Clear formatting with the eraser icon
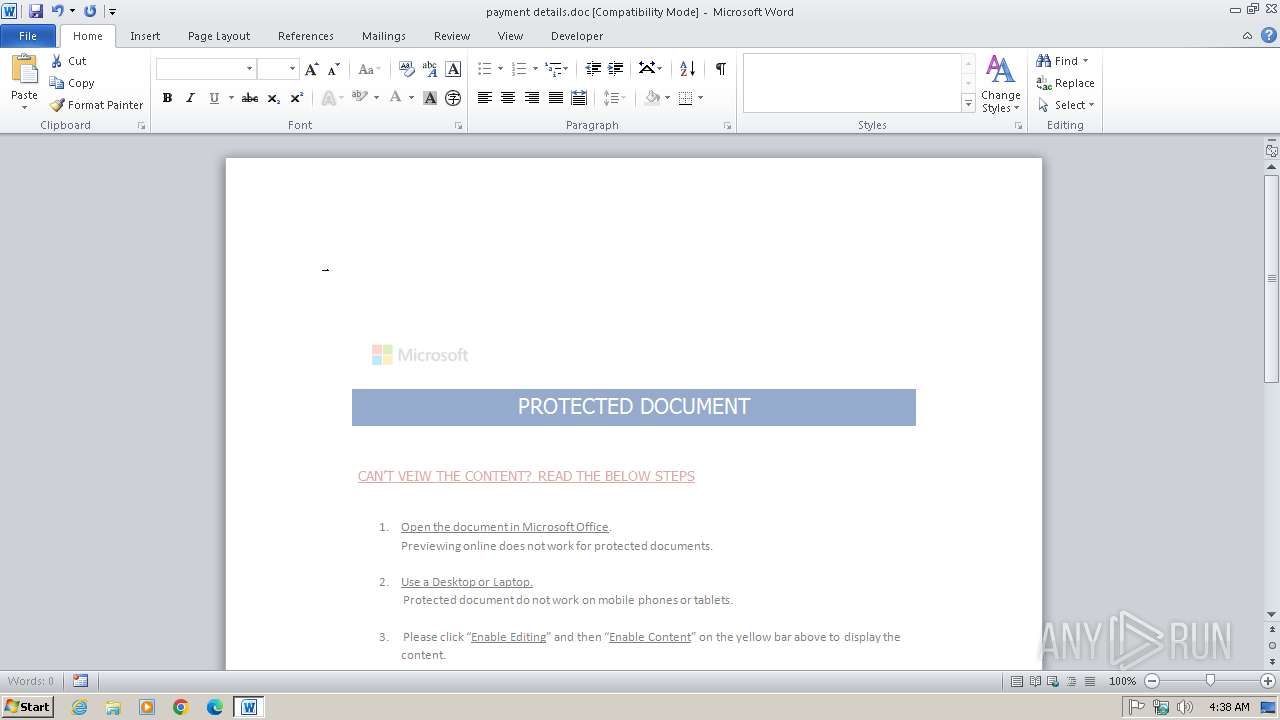Viewport: 1280px width, 720px height. [x=407, y=69]
